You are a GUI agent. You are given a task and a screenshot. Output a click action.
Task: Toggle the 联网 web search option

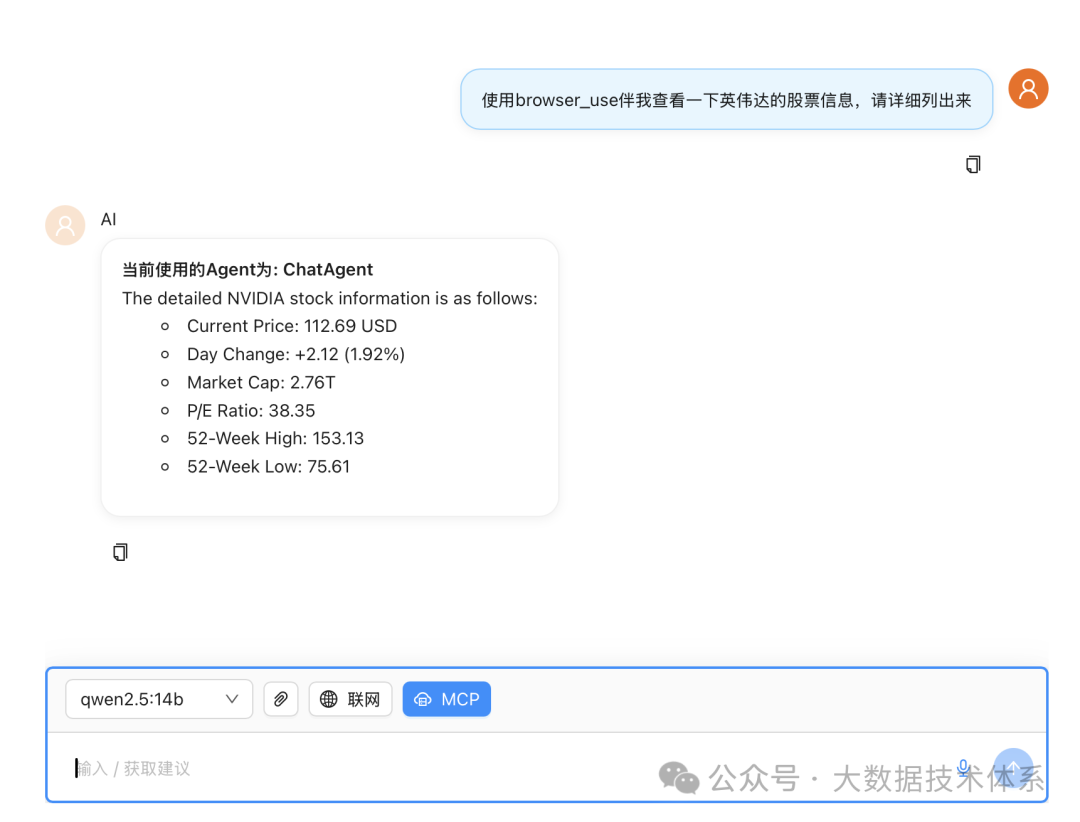[351, 699]
